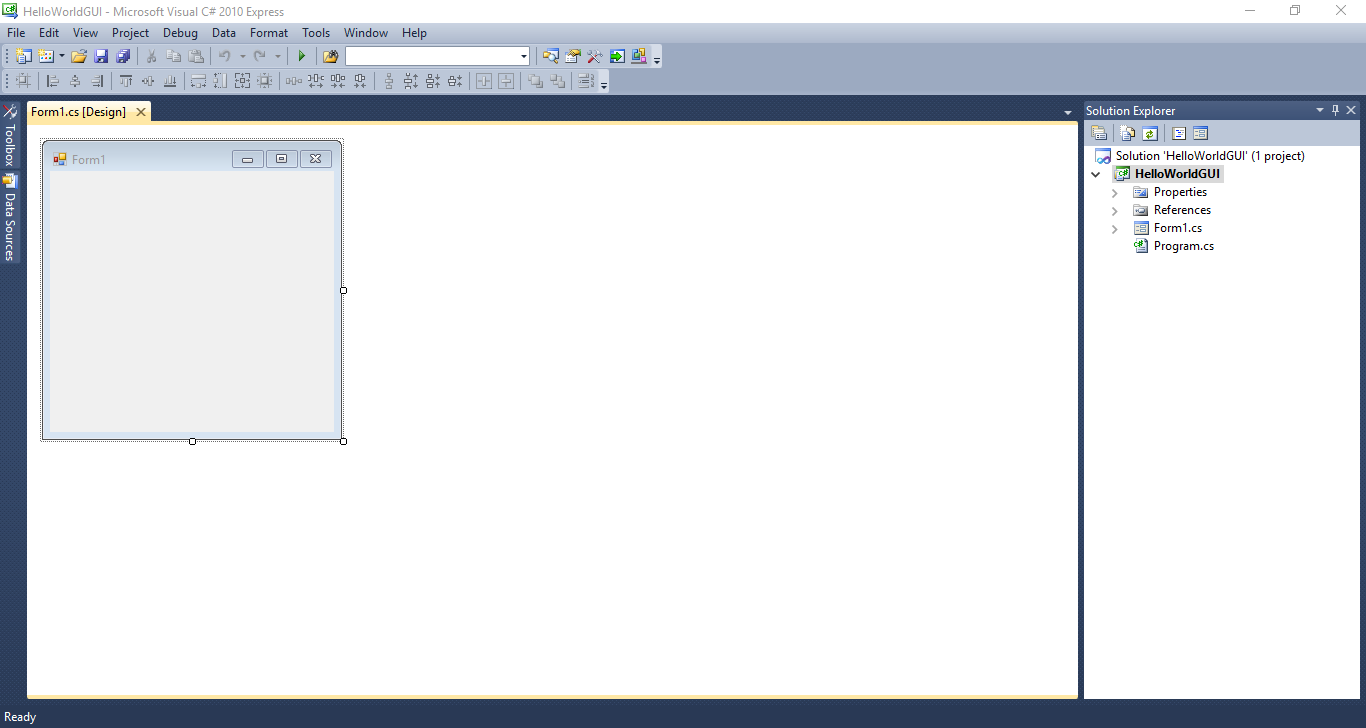Click the Make Same Height icon
The height and width of the screenshot is (728, 1366).
[x=220, y=81]
